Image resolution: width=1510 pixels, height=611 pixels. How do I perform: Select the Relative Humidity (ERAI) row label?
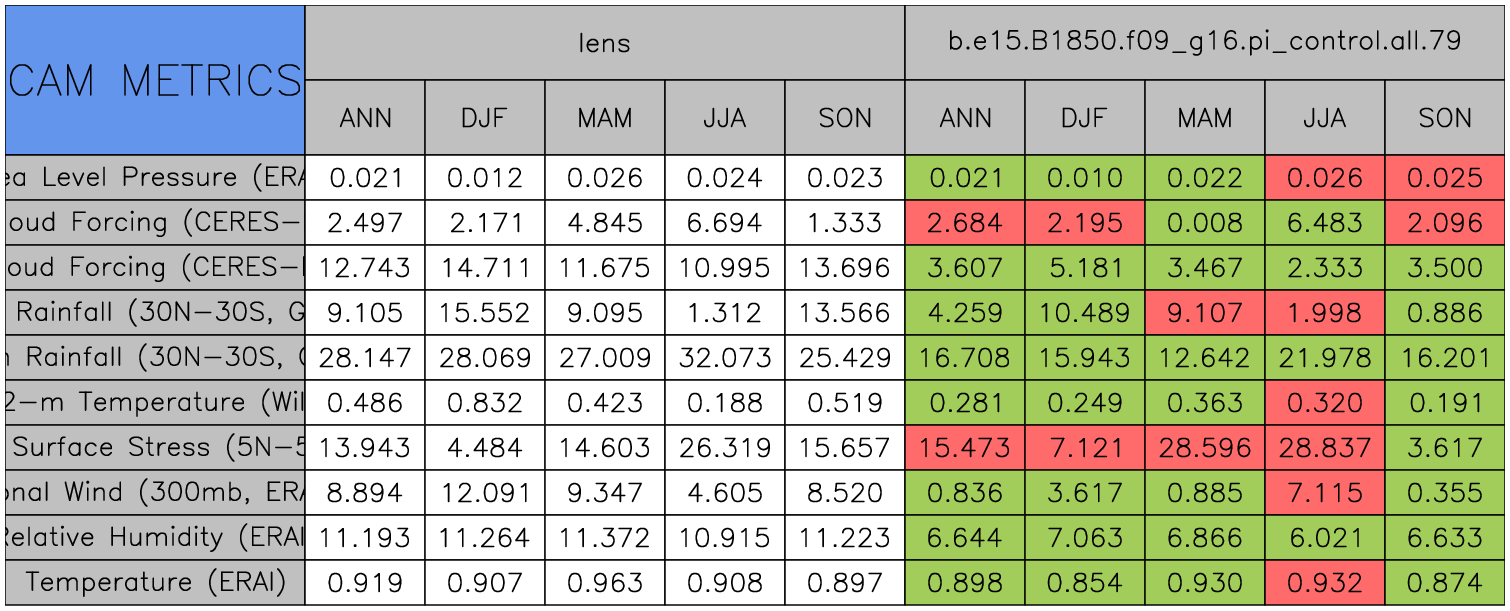coord(155,538)
